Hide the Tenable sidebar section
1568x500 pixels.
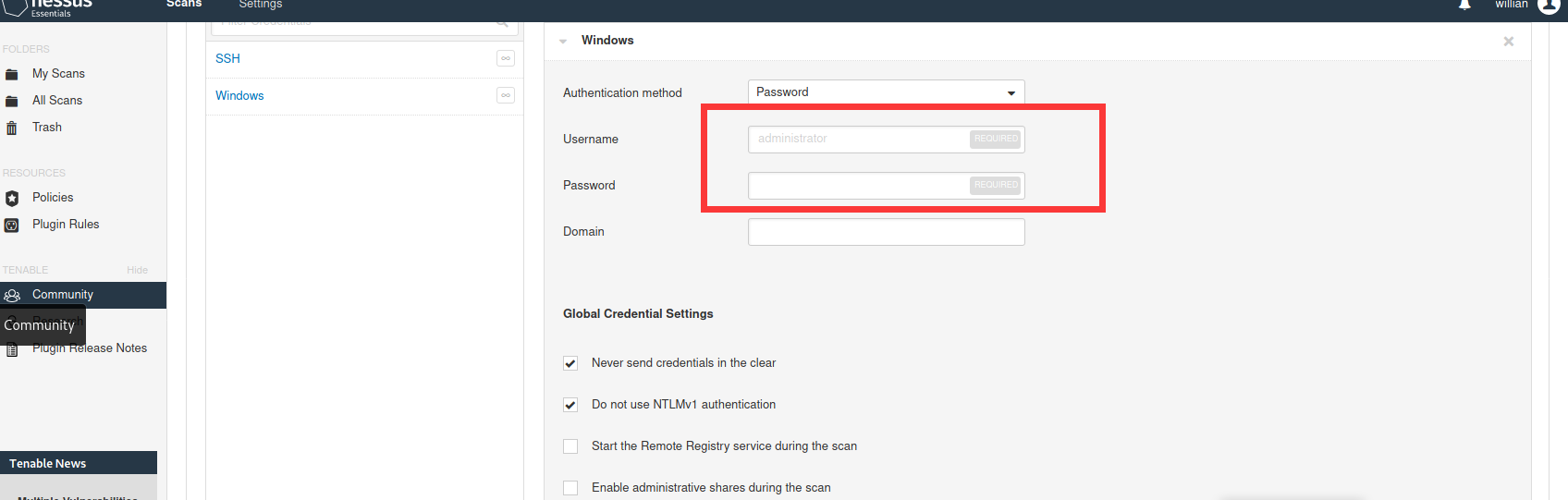[x=137, y=270]
